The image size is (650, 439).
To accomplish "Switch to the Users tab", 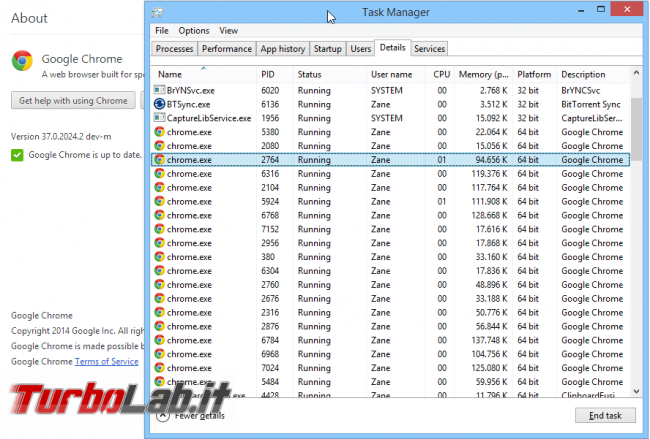I will click(x=360, y=49).
